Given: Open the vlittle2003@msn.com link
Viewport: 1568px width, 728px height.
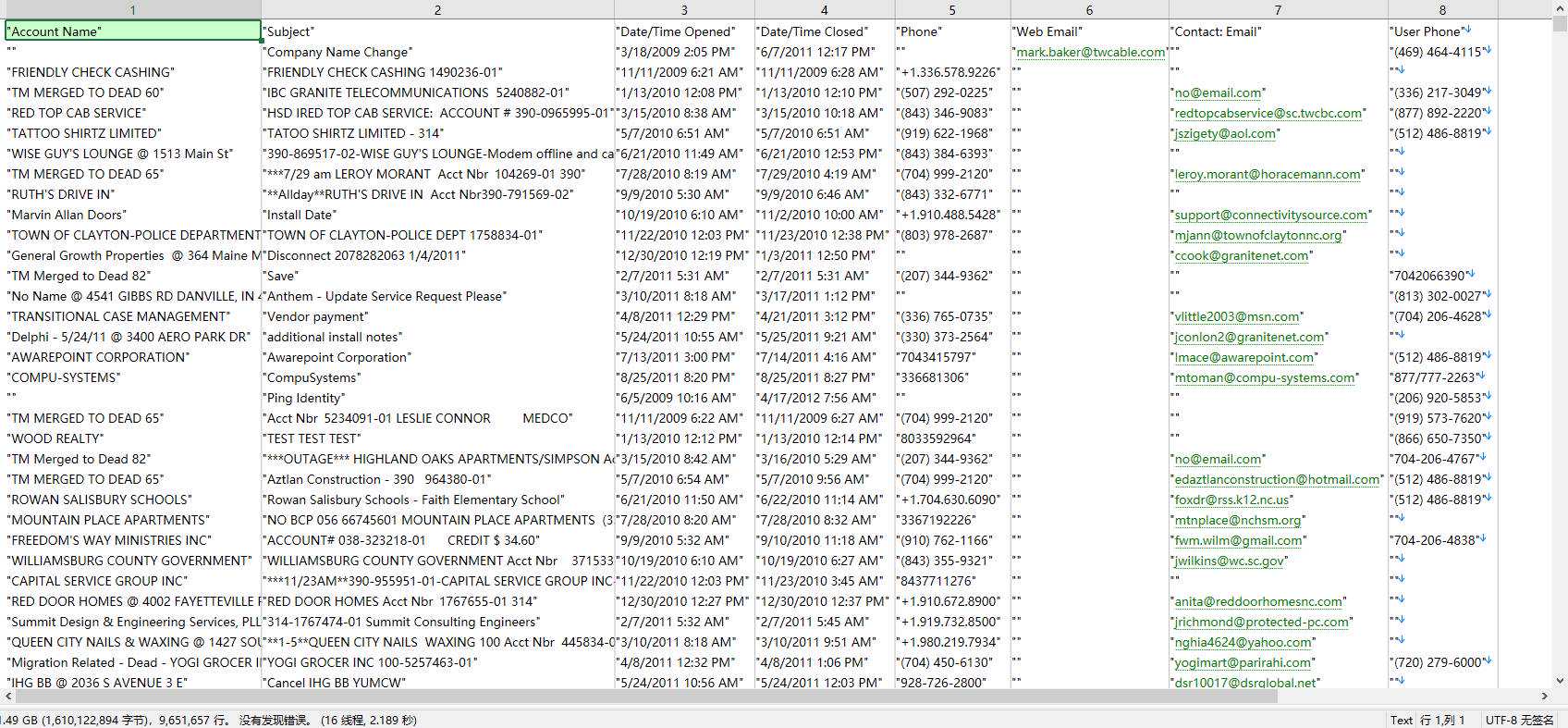Looking at the screenshot, I should coord(1237,316).
